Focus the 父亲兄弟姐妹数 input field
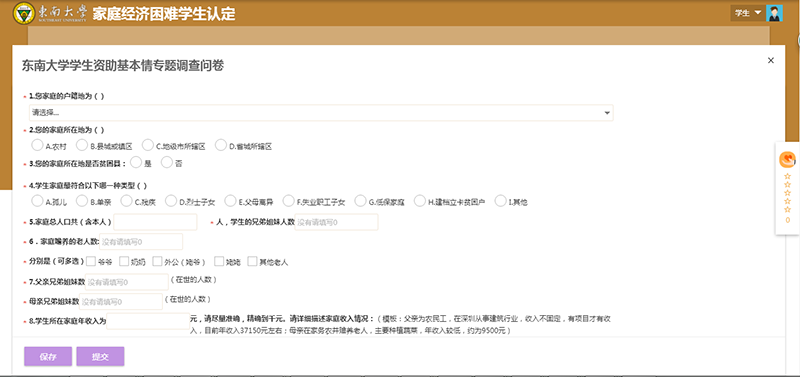Image resolution: width=800 pixels, height=377 pixels. pyautogui.click(x=127, y=282)
